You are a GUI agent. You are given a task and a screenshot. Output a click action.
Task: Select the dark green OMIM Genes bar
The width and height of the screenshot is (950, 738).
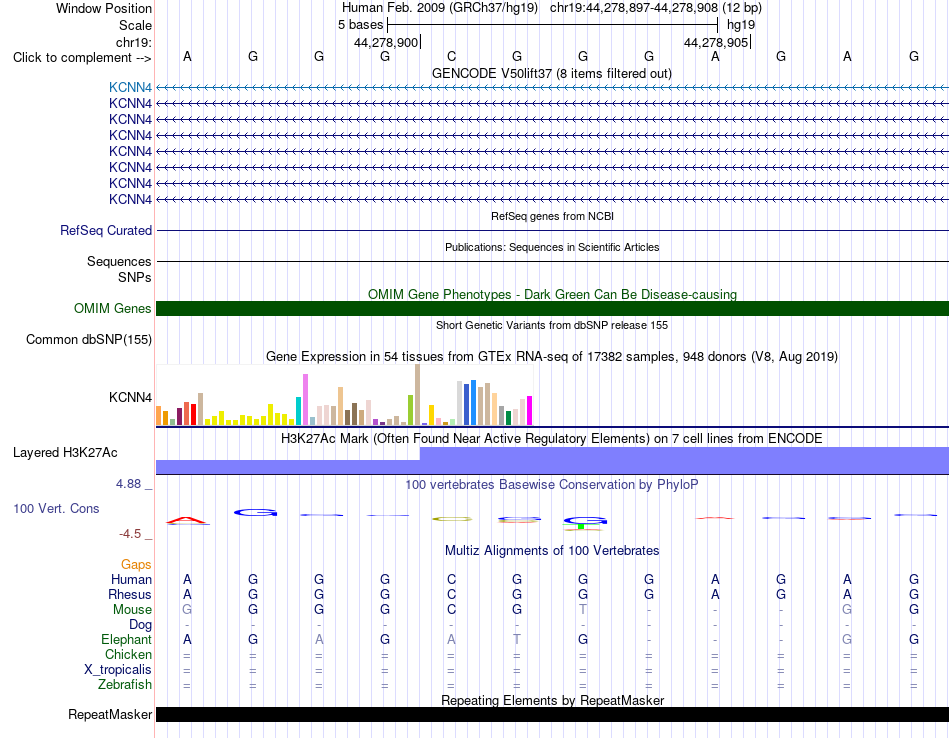click(552, 308)
